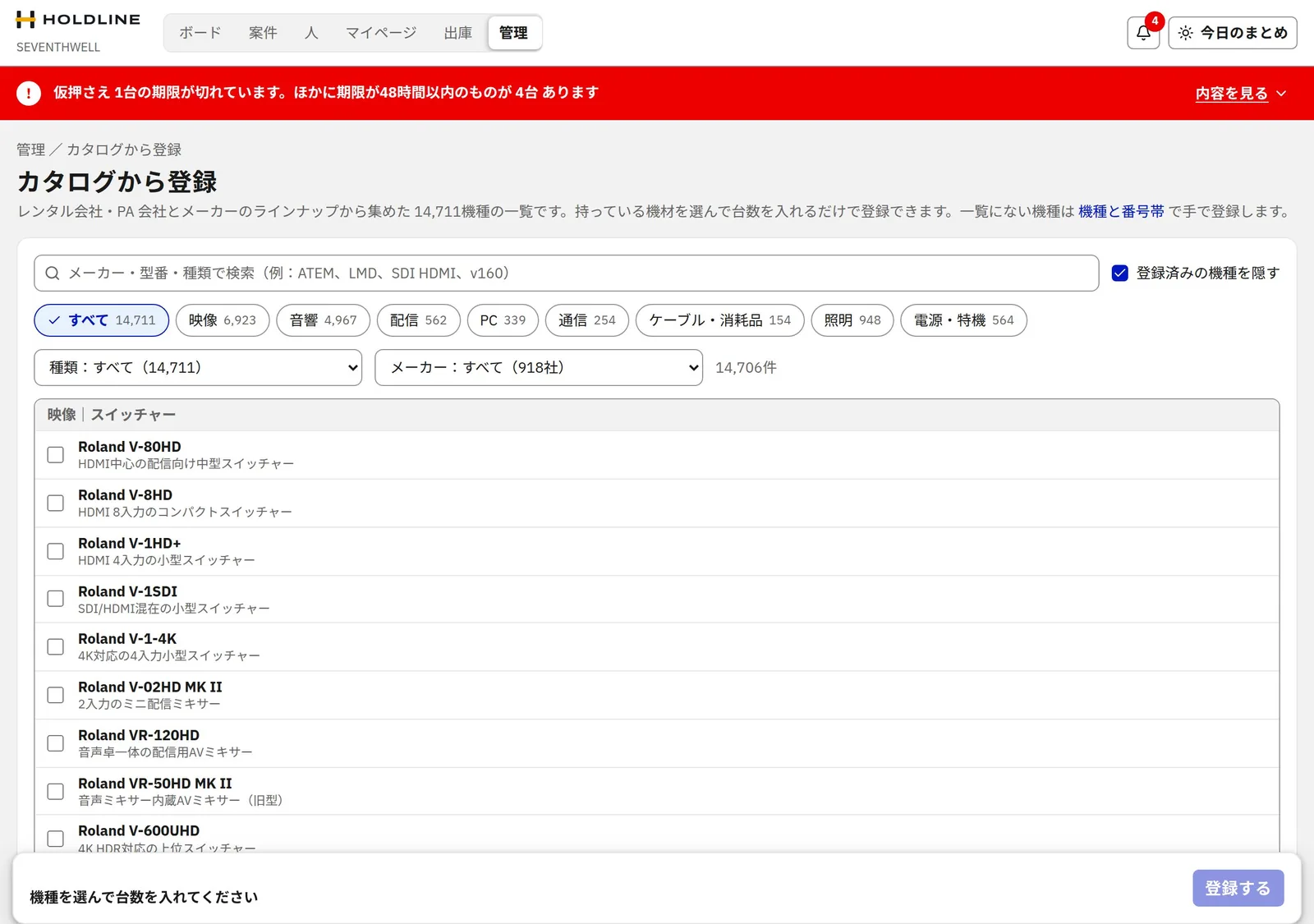
Task: Click the スイッチャー group header
Action: point(657,415)
